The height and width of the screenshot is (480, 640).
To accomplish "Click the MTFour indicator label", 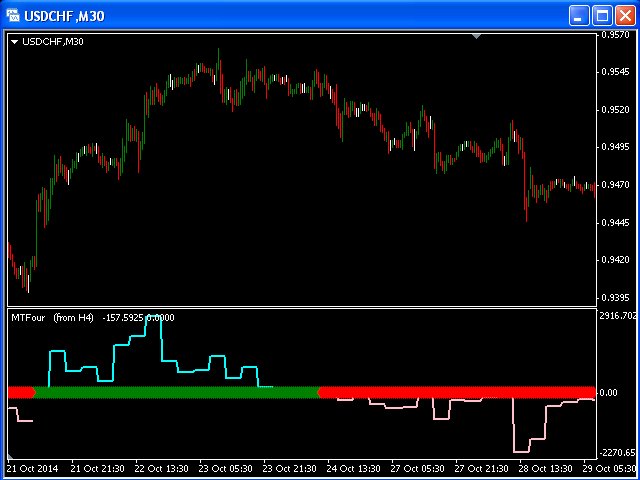I will click(28, 318).
